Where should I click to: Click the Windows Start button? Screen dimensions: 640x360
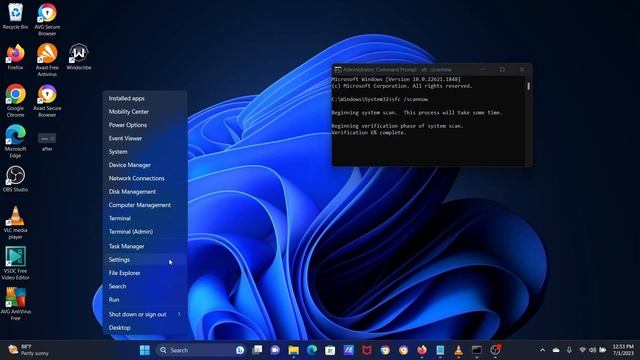pyautogui.click(x=144, y=350)
